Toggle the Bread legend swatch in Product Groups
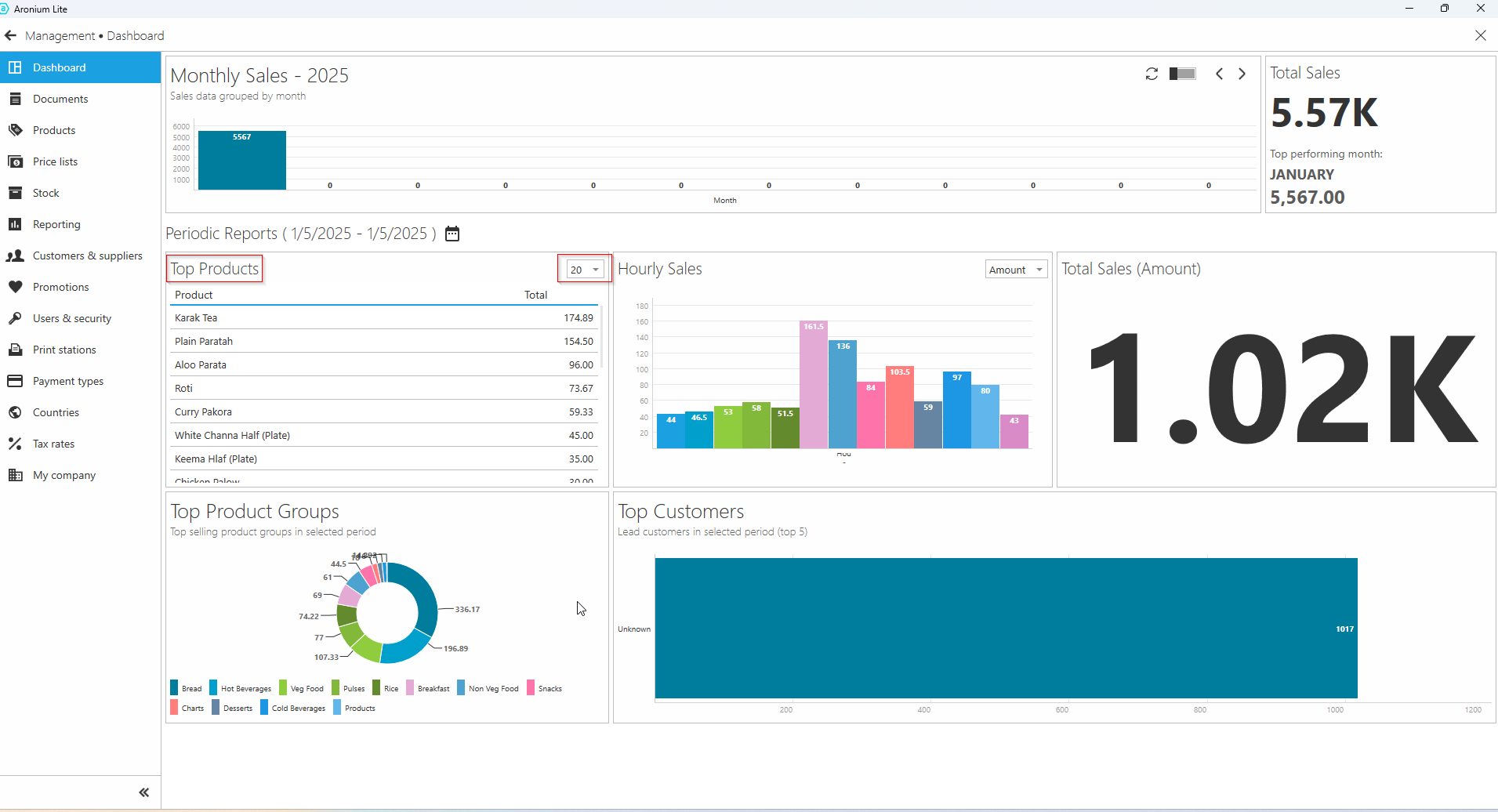Viewport: 1498px width, 812px height. (x=175, y=688)
